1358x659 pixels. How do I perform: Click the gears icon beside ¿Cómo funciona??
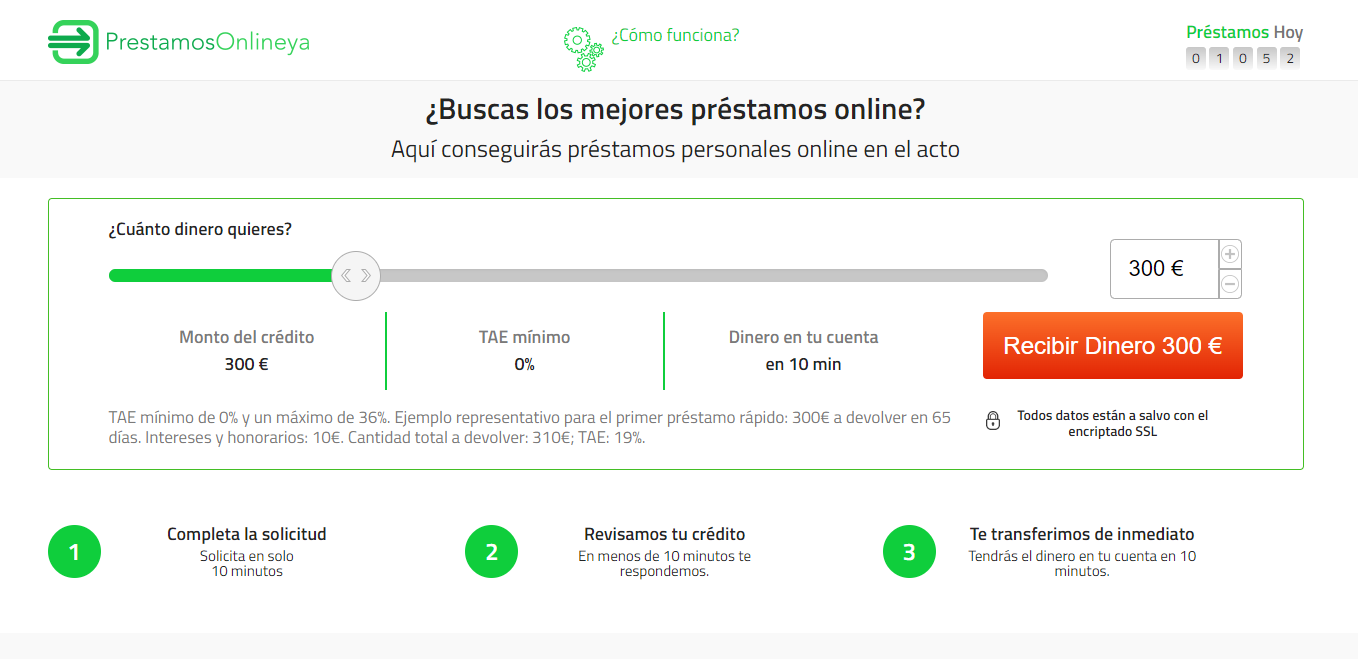(584, 49)
